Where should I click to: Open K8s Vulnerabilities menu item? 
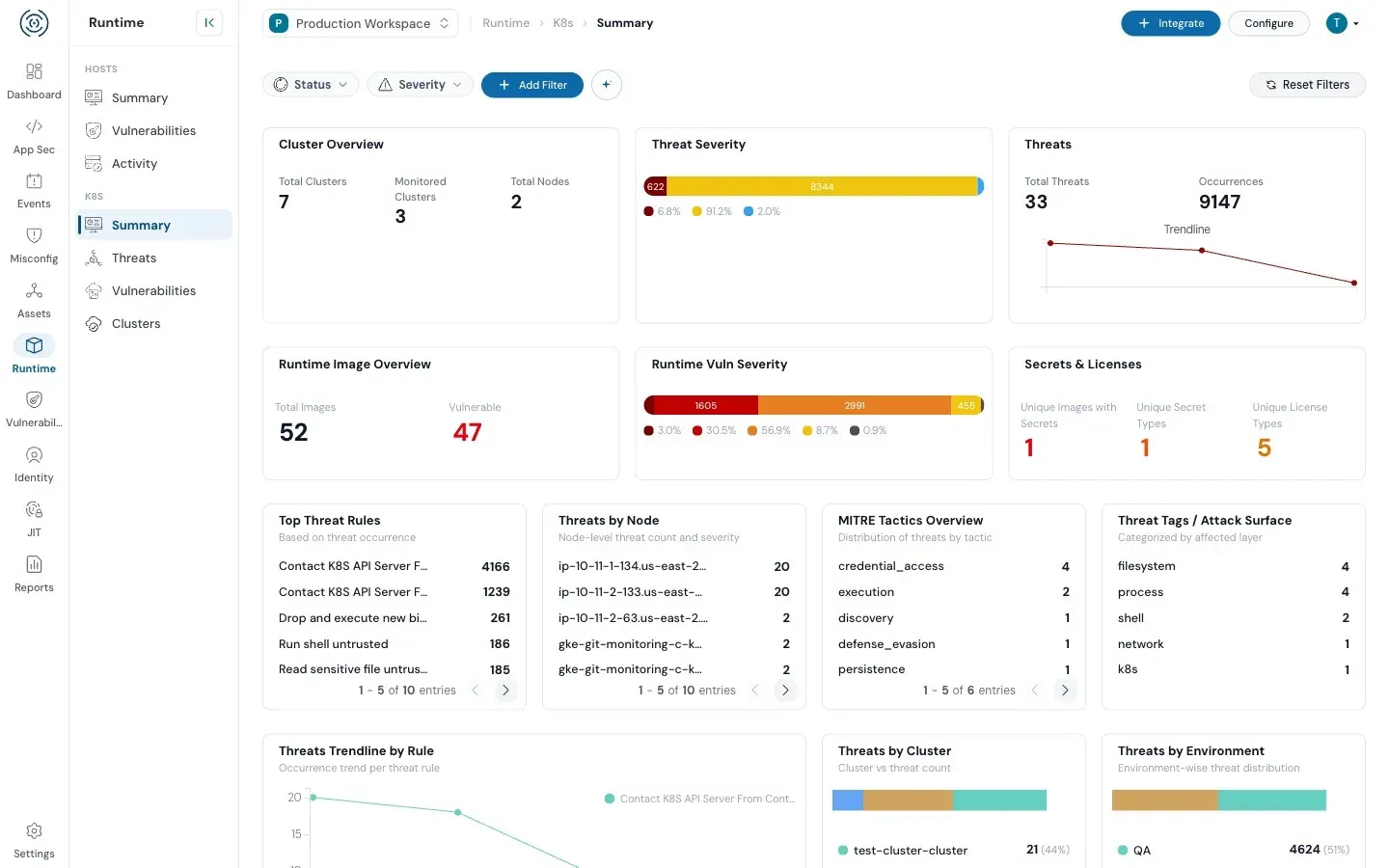click(154, 290)
